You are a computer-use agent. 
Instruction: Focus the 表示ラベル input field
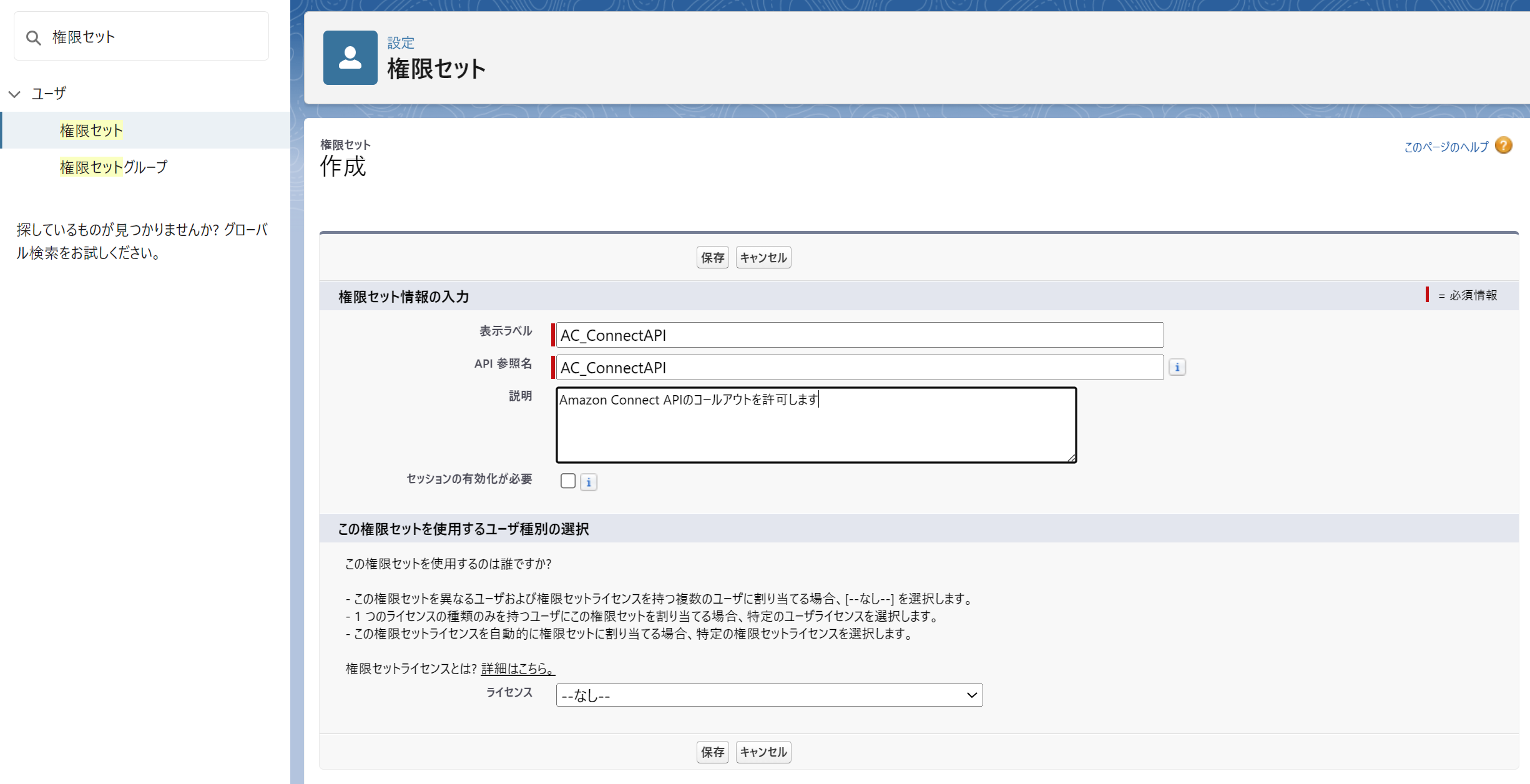(860, 335)
